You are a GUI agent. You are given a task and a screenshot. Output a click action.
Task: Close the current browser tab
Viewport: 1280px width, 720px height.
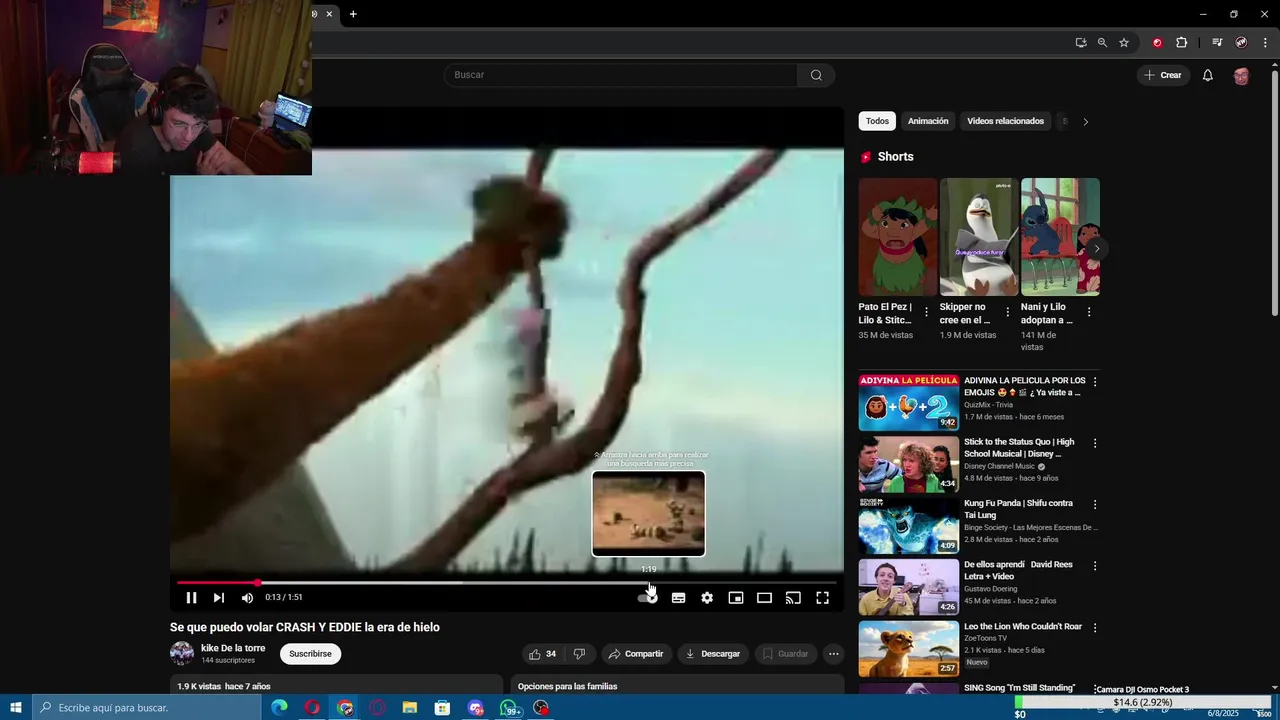point(329,14)
